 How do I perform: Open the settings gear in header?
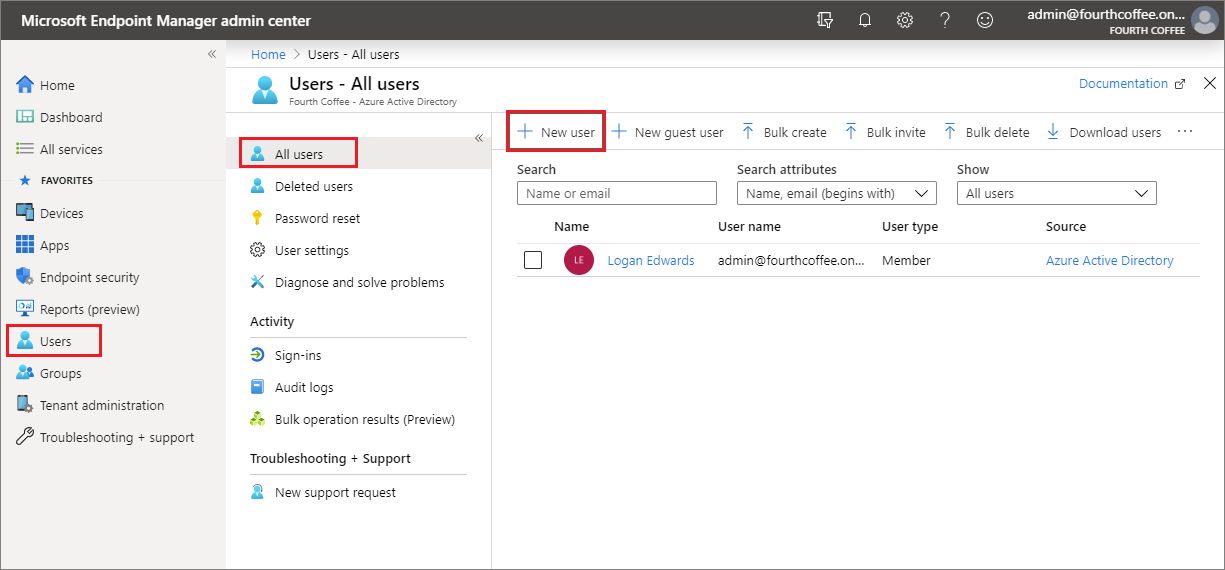pos(905,20)
